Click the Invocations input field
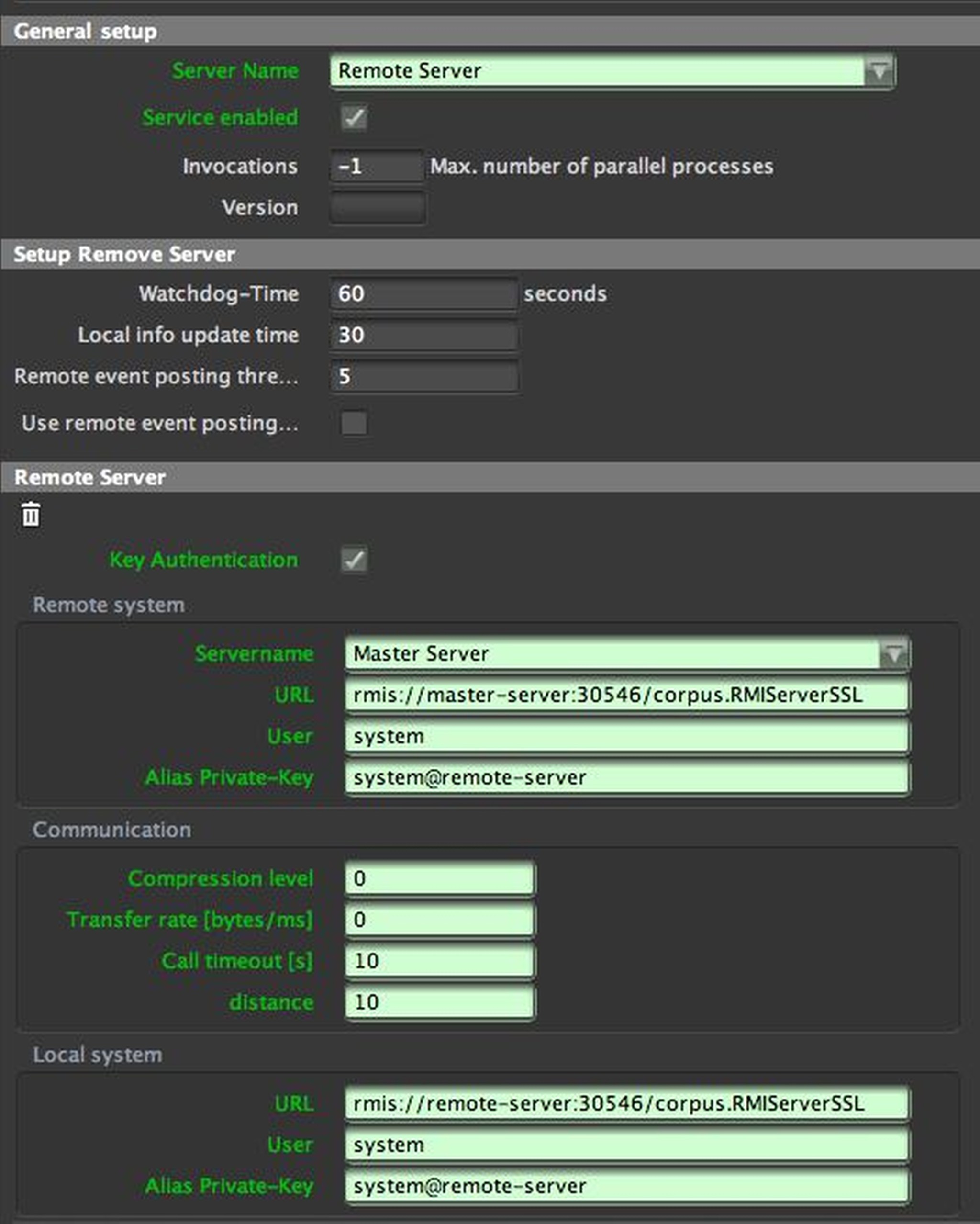Viewport: 980px width, 1224px height. (x=377, y=166)
